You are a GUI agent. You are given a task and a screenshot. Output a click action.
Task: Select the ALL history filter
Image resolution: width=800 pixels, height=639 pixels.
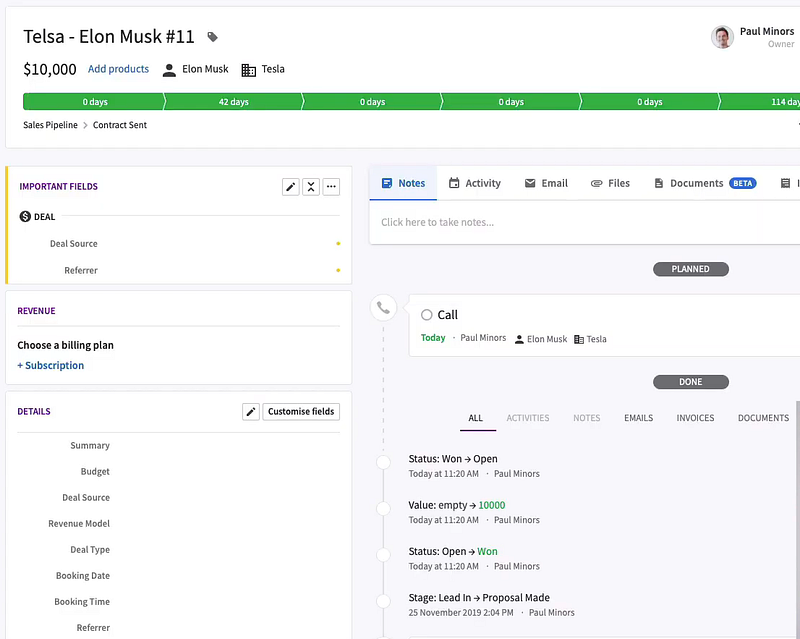[x=476, y=418]
